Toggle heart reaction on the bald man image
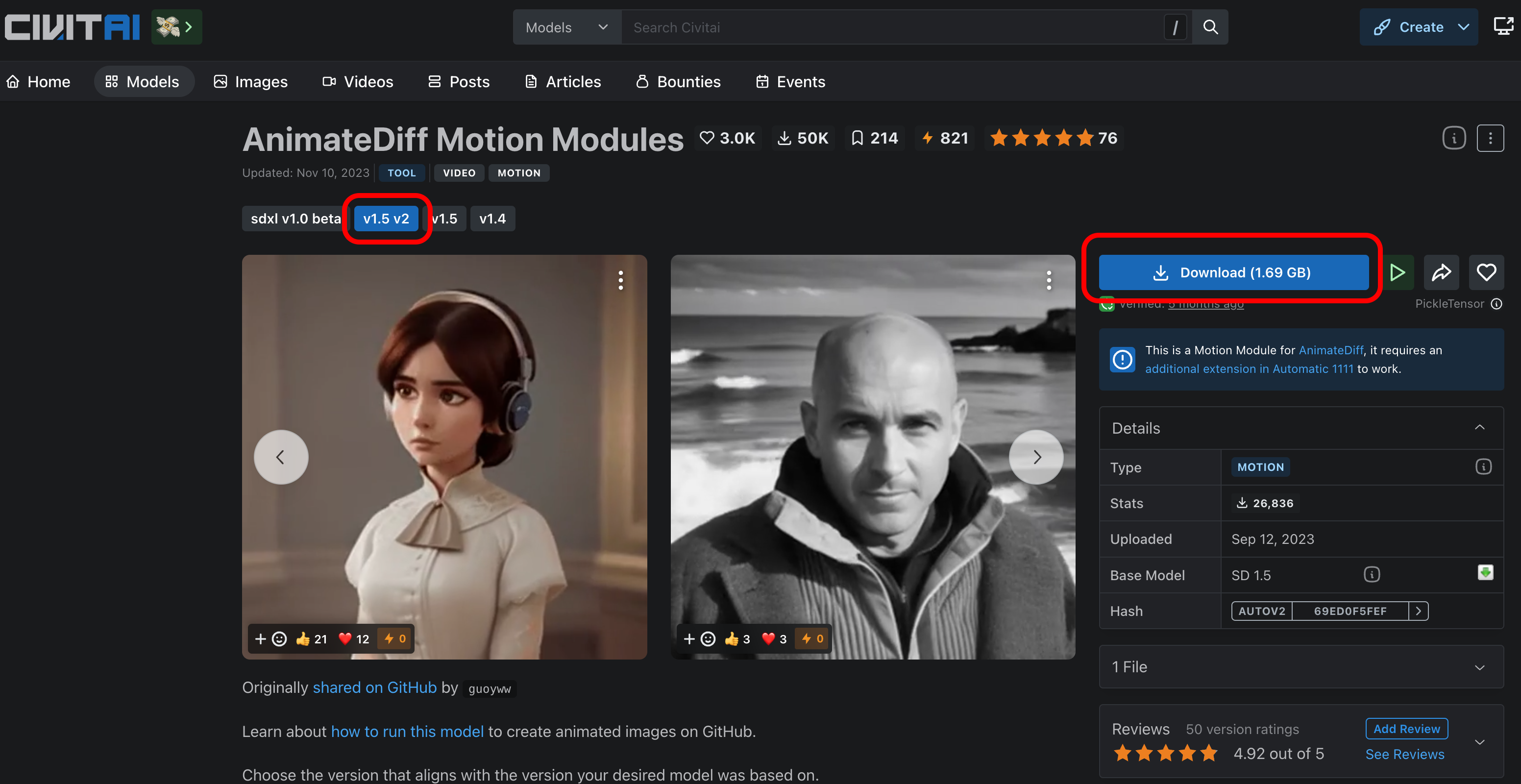This screenshot has height=784, width=1521. pos(774,639)
